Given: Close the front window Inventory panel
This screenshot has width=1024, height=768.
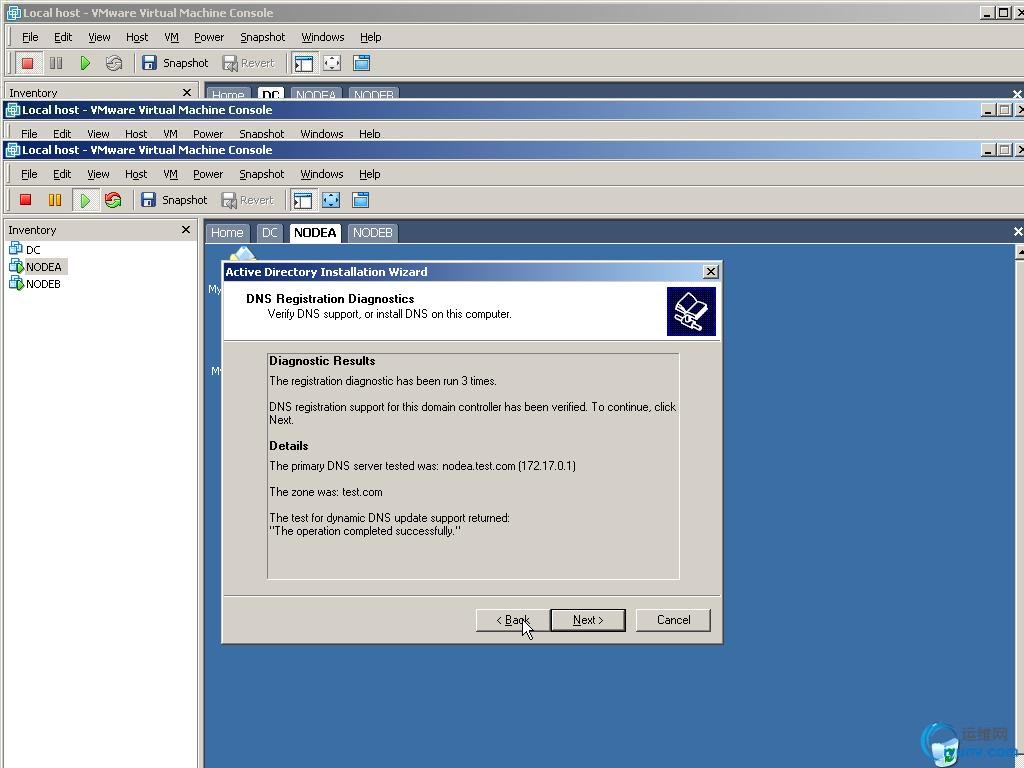Looking at the screenshot, I should (186, 229).
